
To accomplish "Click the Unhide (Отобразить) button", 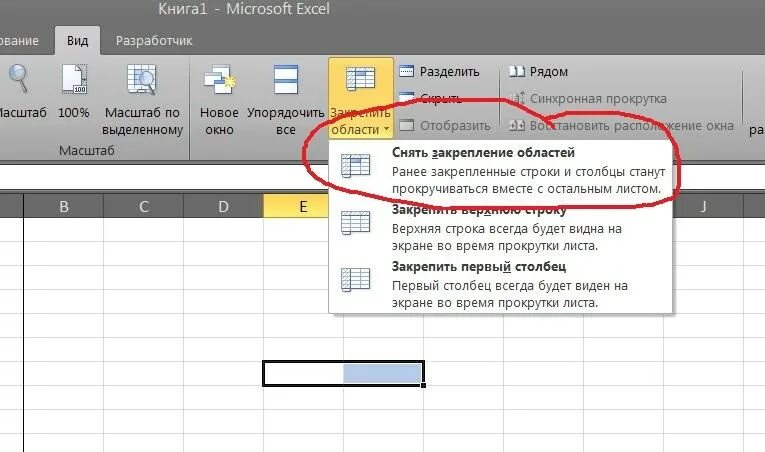I will 445,125.
